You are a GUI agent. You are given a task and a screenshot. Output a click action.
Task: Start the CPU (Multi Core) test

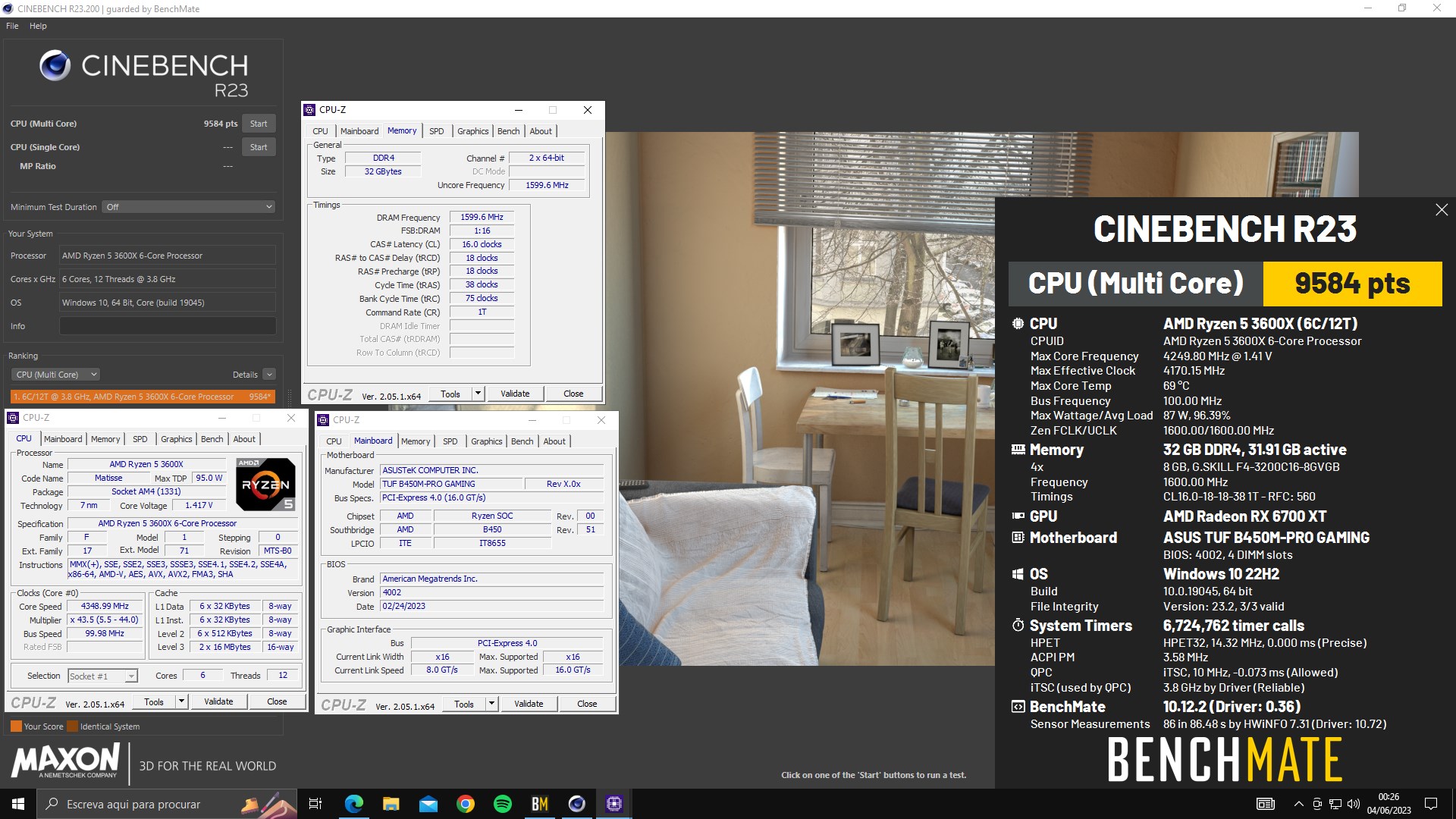(x=259, y=124)
